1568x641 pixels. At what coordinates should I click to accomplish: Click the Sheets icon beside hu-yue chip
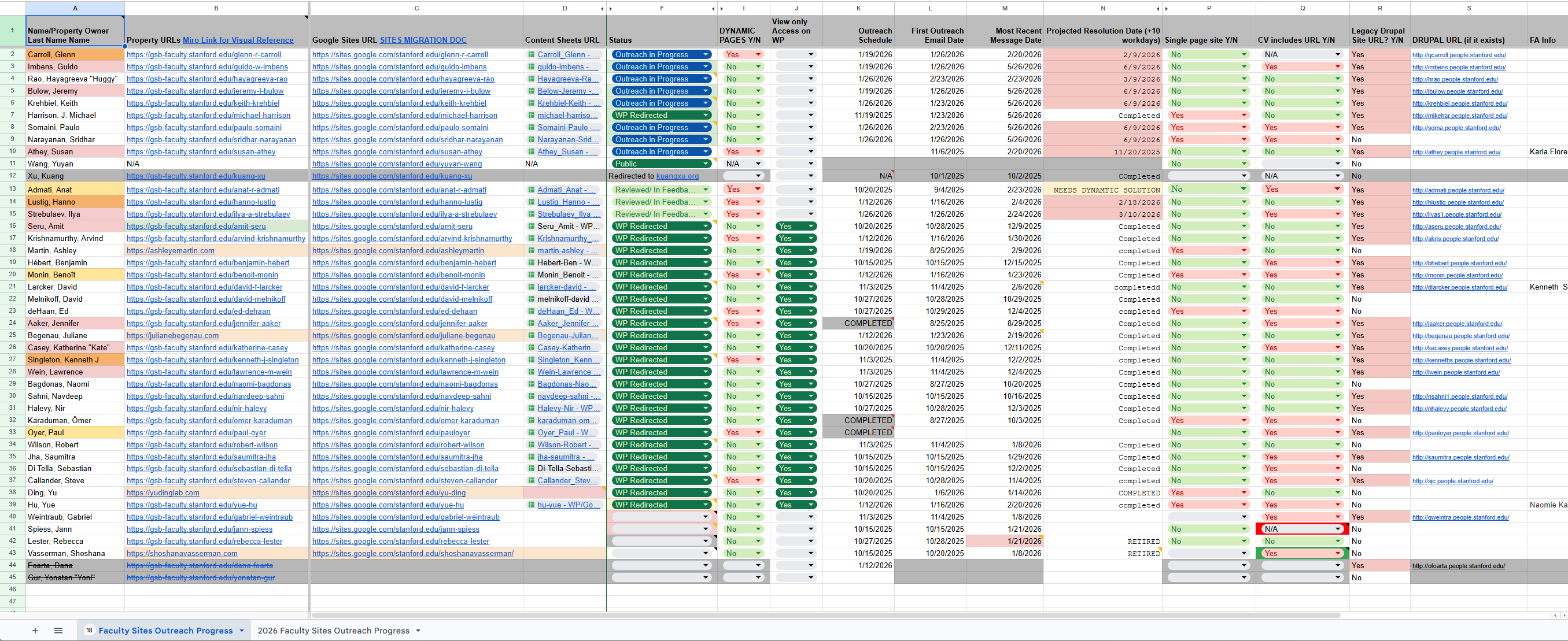[532, 505]
